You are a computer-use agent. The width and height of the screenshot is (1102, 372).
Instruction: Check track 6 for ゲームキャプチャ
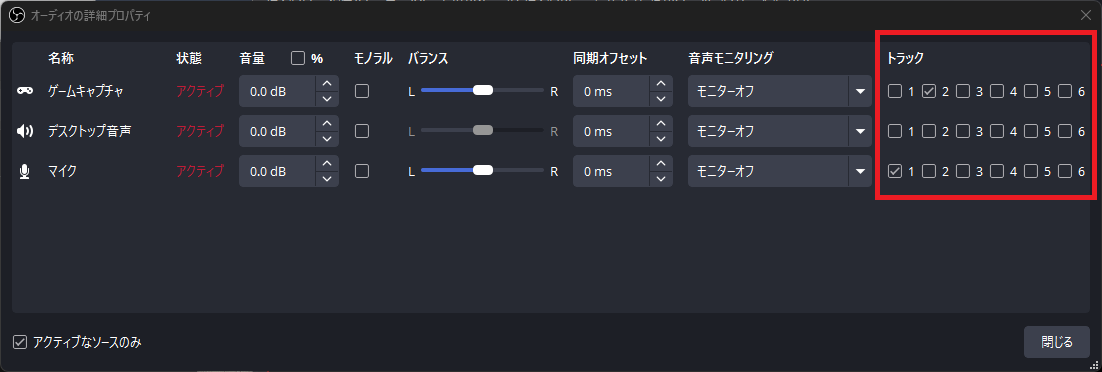point(1065,91)
